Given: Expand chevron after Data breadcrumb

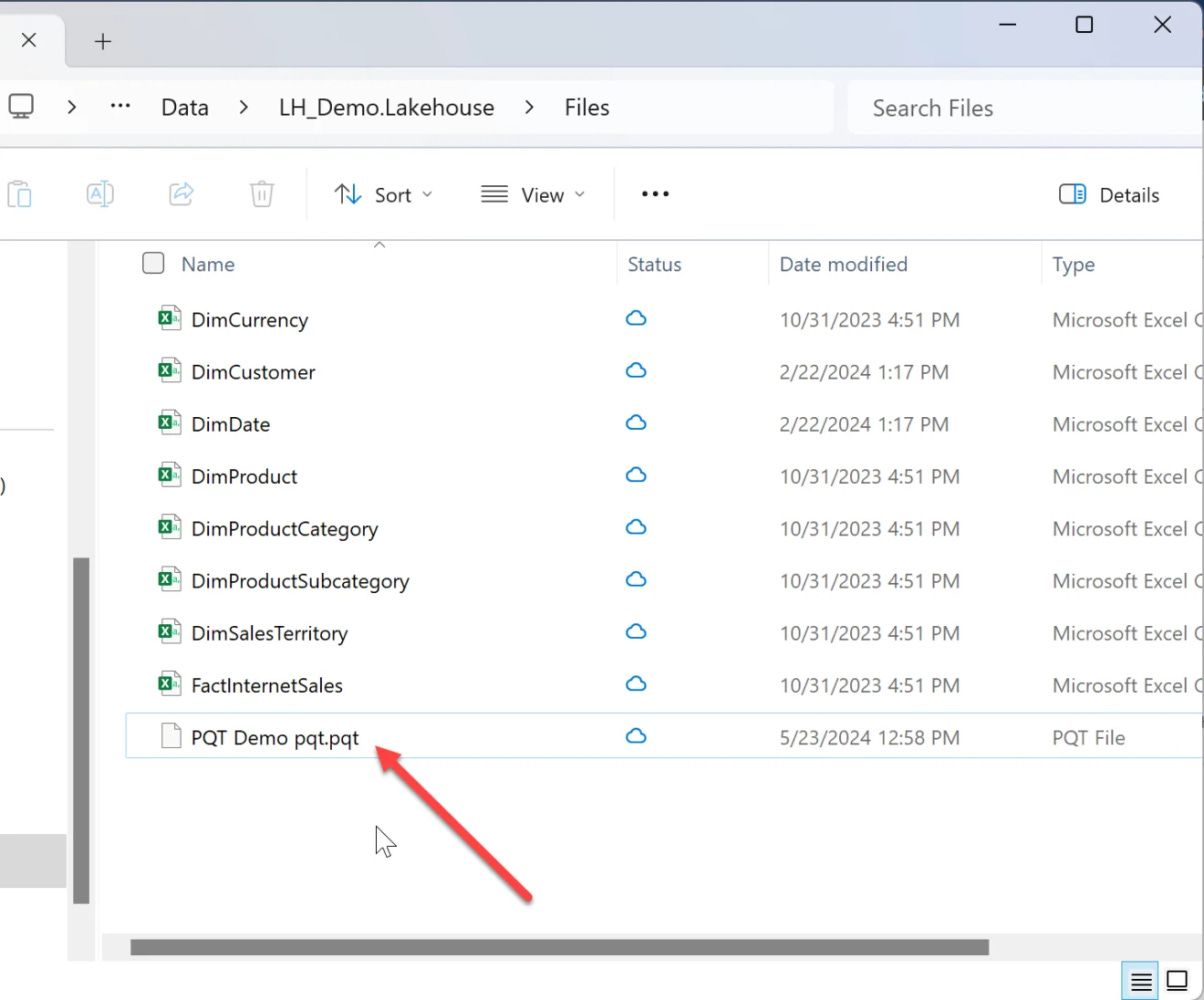Looking at the screenshot, I should [x=244, y=107].
